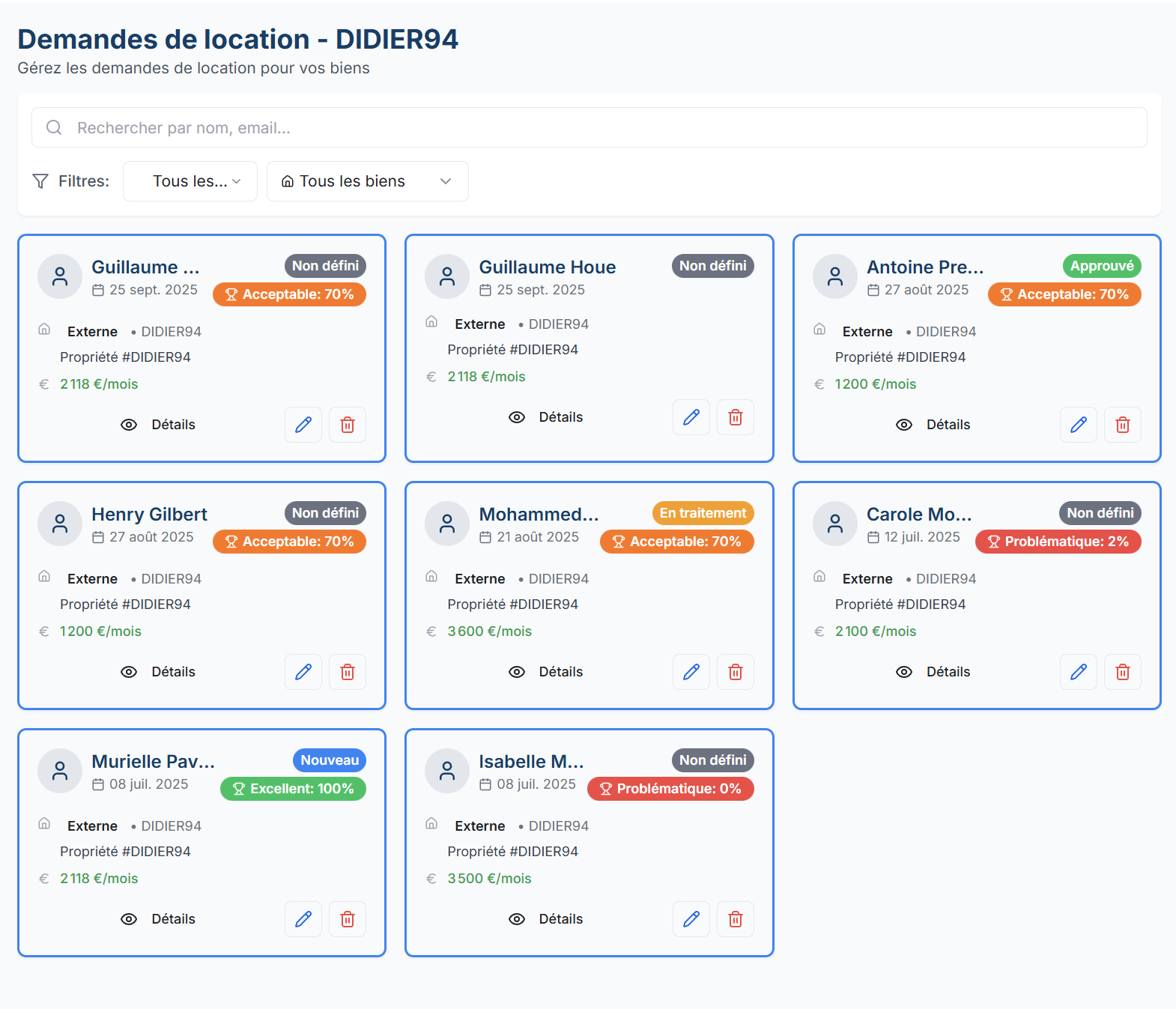Click 'Problématique: 2%' score badge
This screenshot has width=1176, height=1009.
(x=1058, y=542)
